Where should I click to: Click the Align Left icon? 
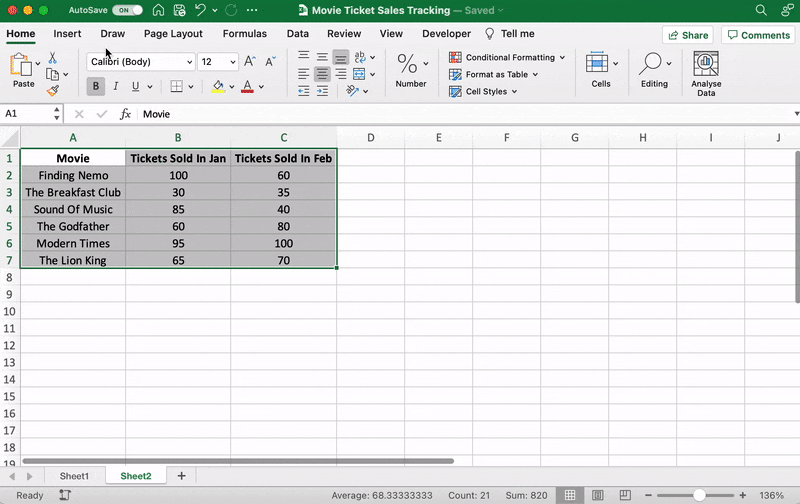304,74
